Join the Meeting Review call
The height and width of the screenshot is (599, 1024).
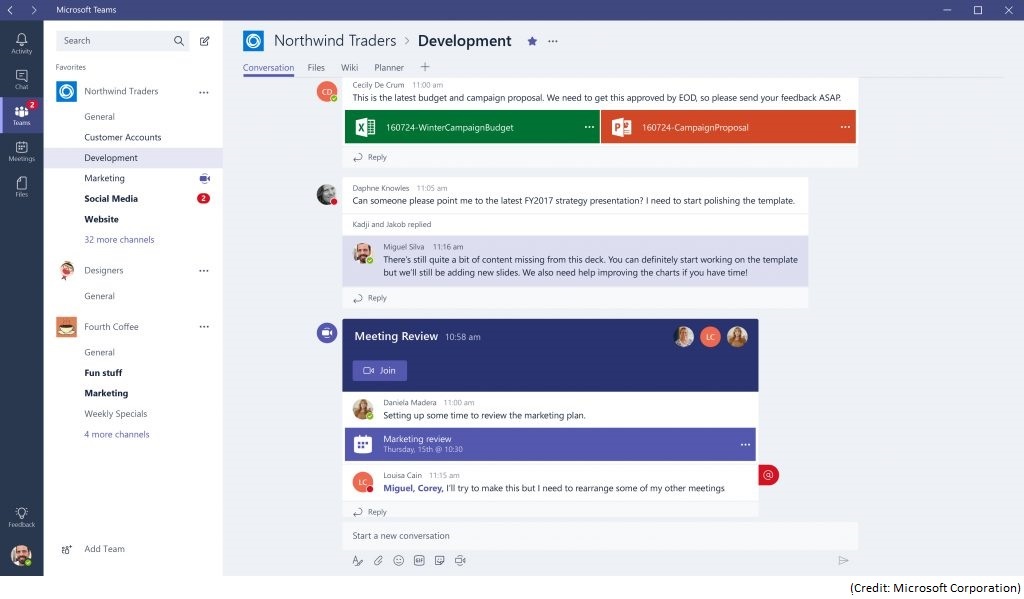tap(379, 370)
